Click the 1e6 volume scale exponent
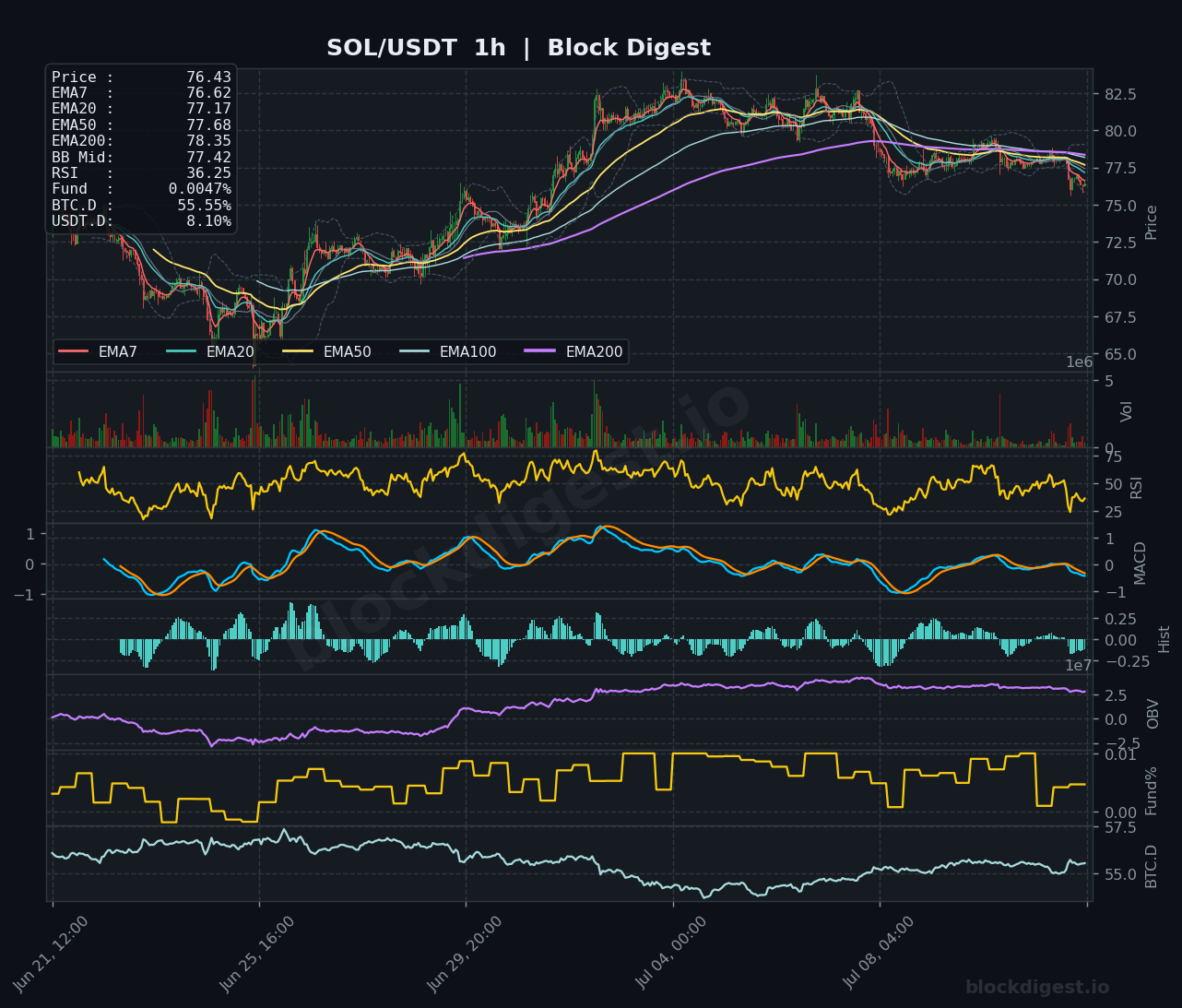 (x=1079, y=362)
